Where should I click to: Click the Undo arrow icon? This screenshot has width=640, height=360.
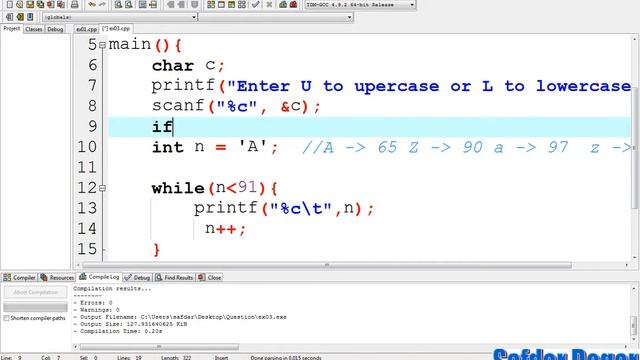pyautogui.click(x=92, y=5)
